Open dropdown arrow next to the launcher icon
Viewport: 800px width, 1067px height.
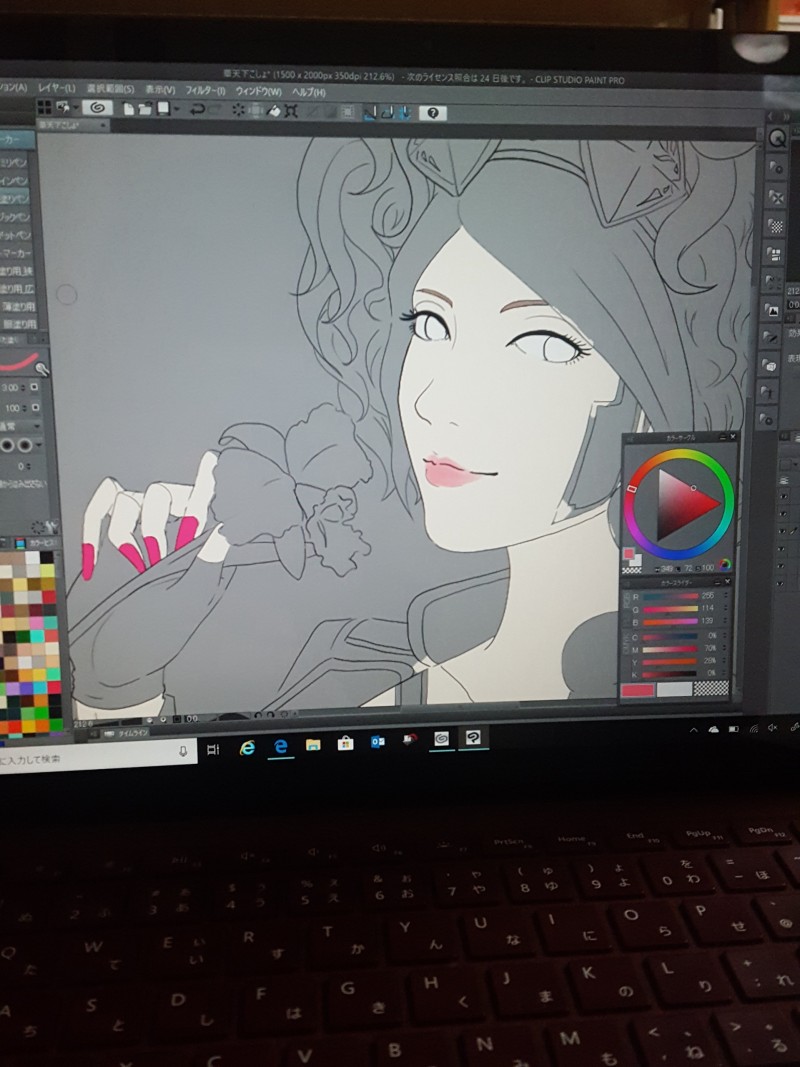click(x=76, y=107)
